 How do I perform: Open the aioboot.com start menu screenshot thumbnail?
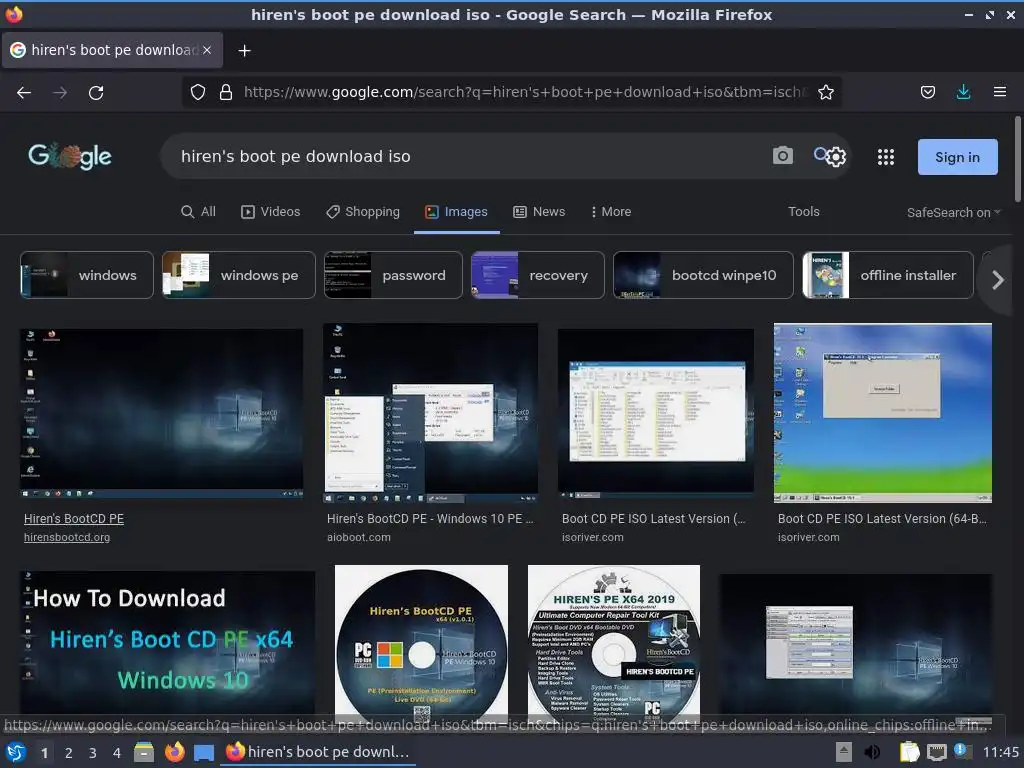coord(430,413)
